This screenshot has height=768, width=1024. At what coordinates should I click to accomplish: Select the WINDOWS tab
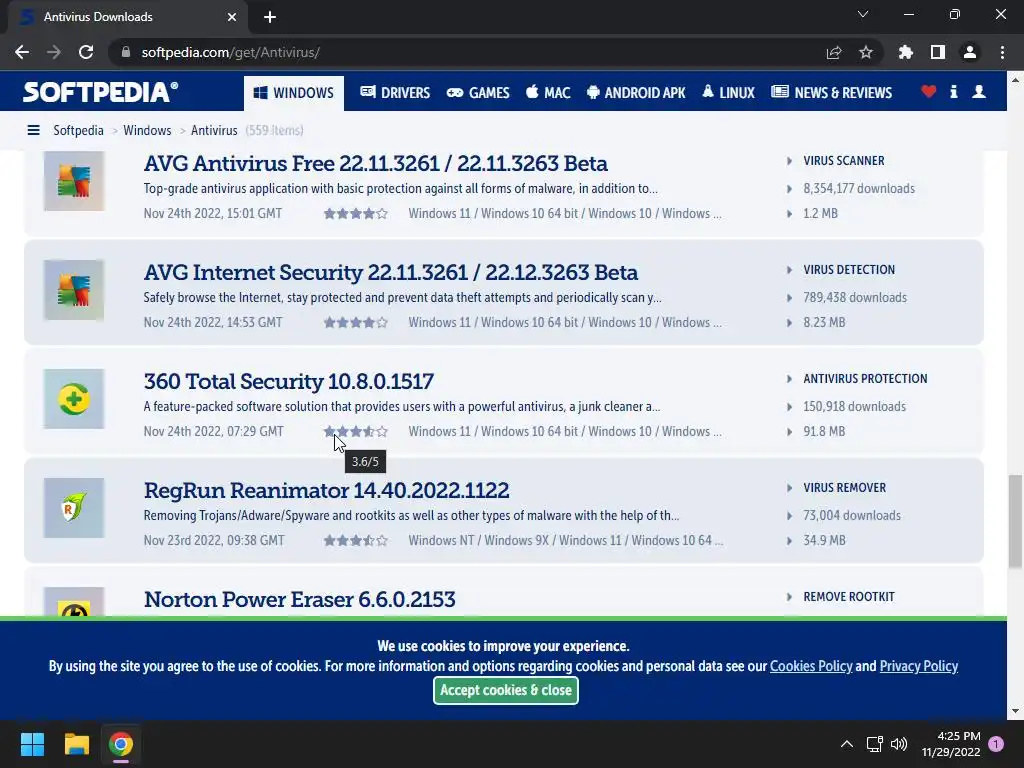coord(294,93)
